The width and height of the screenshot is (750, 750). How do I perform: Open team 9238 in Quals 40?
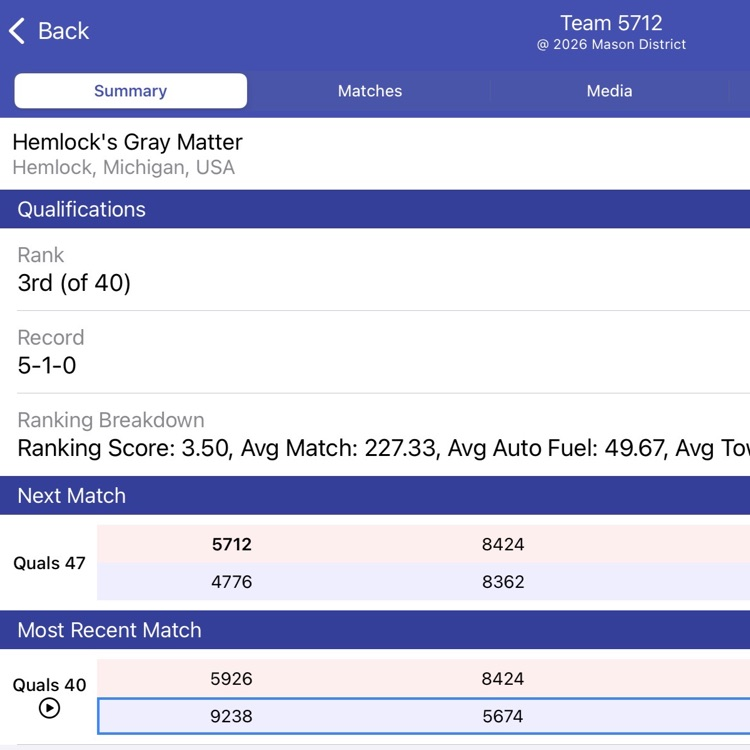(x=231, y=716)
